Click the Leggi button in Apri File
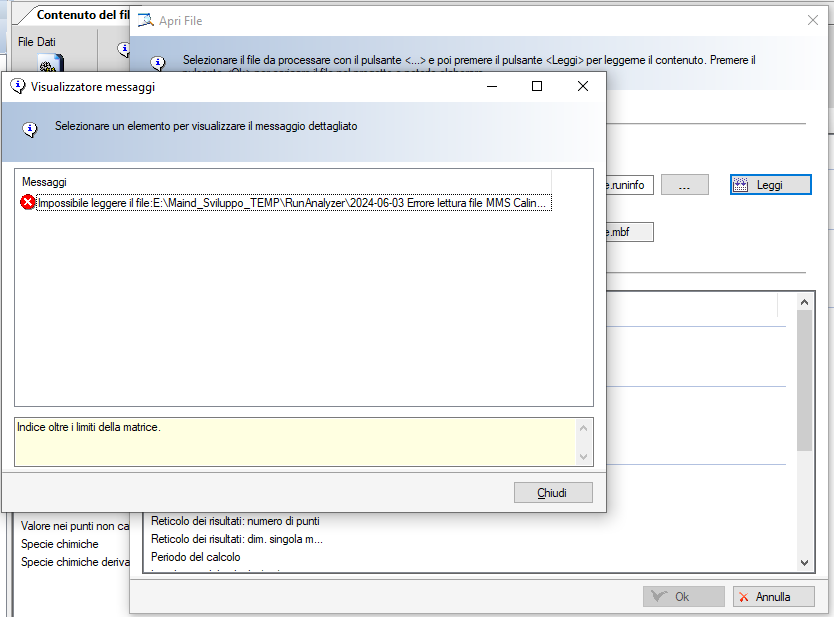This screenshot has height=617, width=834. (770, 185)
